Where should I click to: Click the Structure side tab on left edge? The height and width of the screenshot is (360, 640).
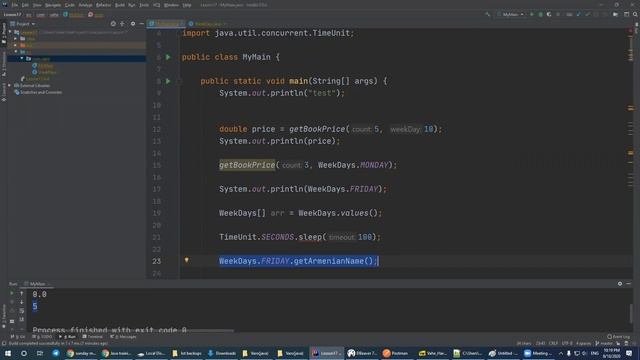(4, 64)
